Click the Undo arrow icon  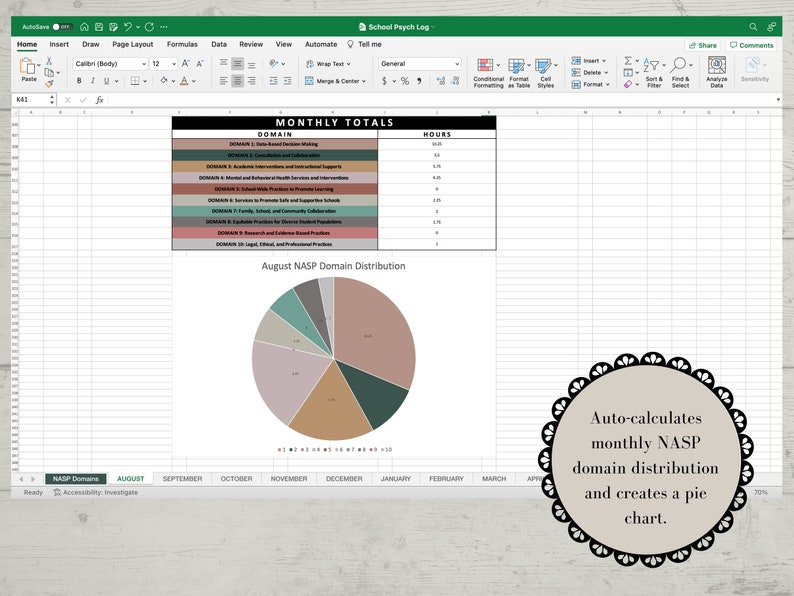coord(128,27)
